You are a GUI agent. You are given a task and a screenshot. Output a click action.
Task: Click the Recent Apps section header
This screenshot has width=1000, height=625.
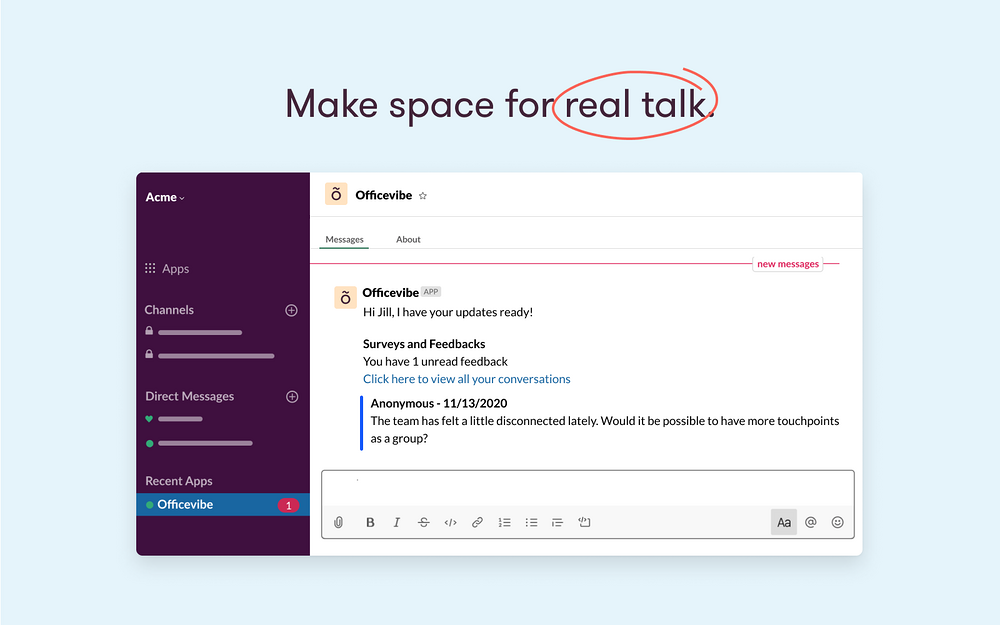[x=179, y=481]
